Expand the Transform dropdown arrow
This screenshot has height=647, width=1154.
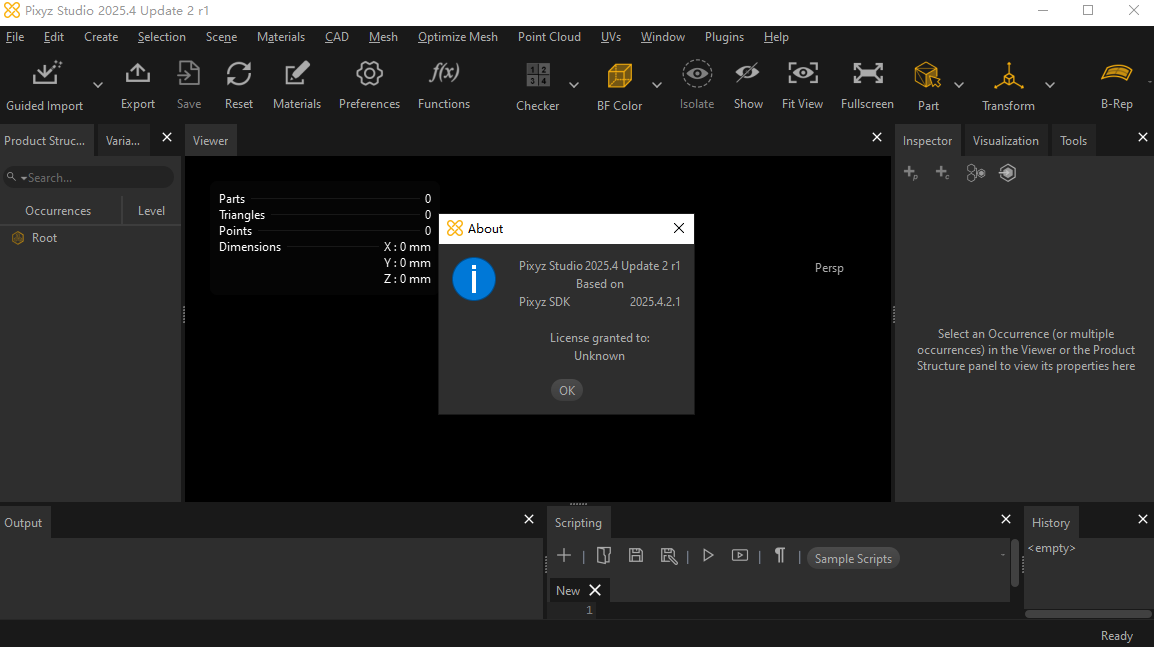coord(1050,85)
